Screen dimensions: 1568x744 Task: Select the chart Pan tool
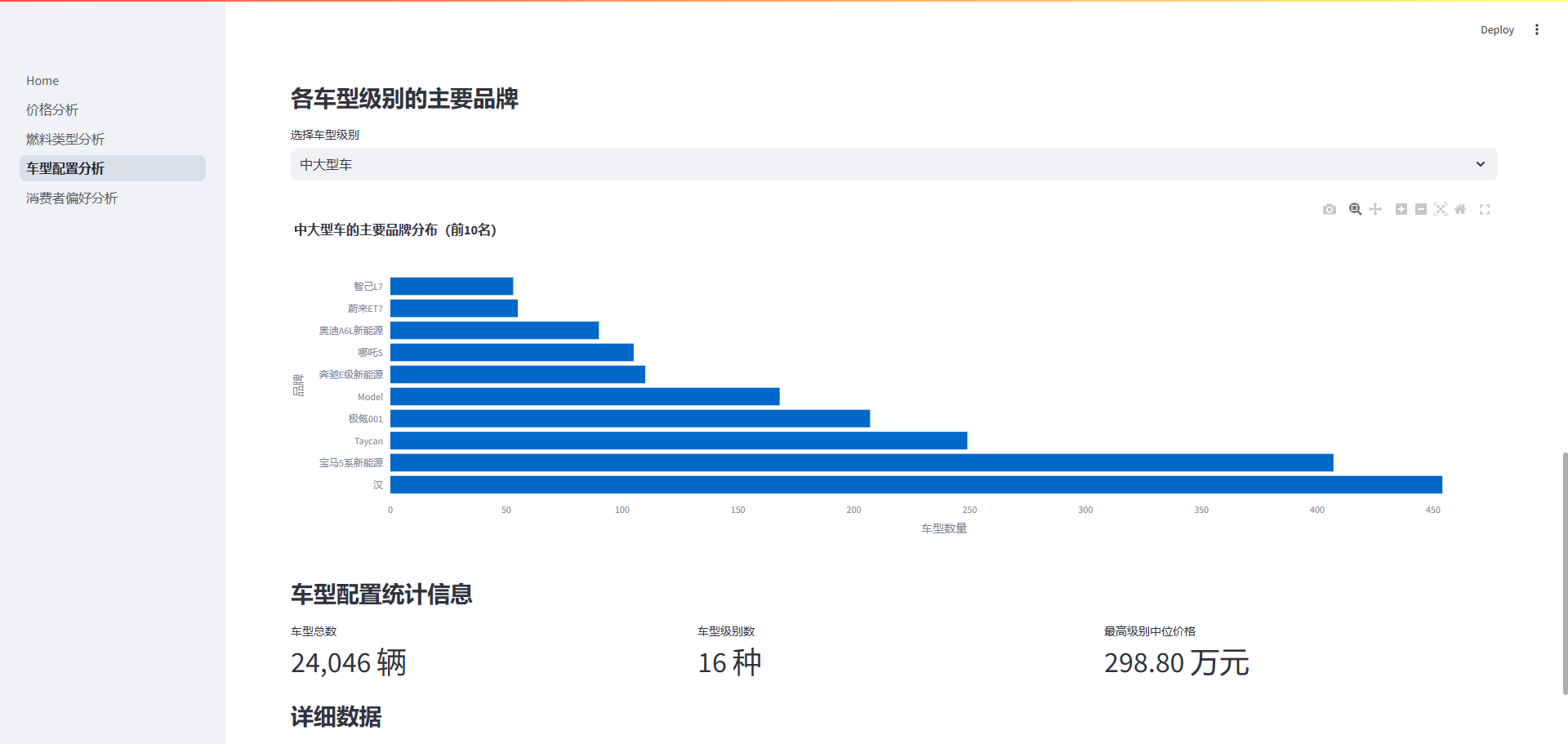click(1375, 210)
